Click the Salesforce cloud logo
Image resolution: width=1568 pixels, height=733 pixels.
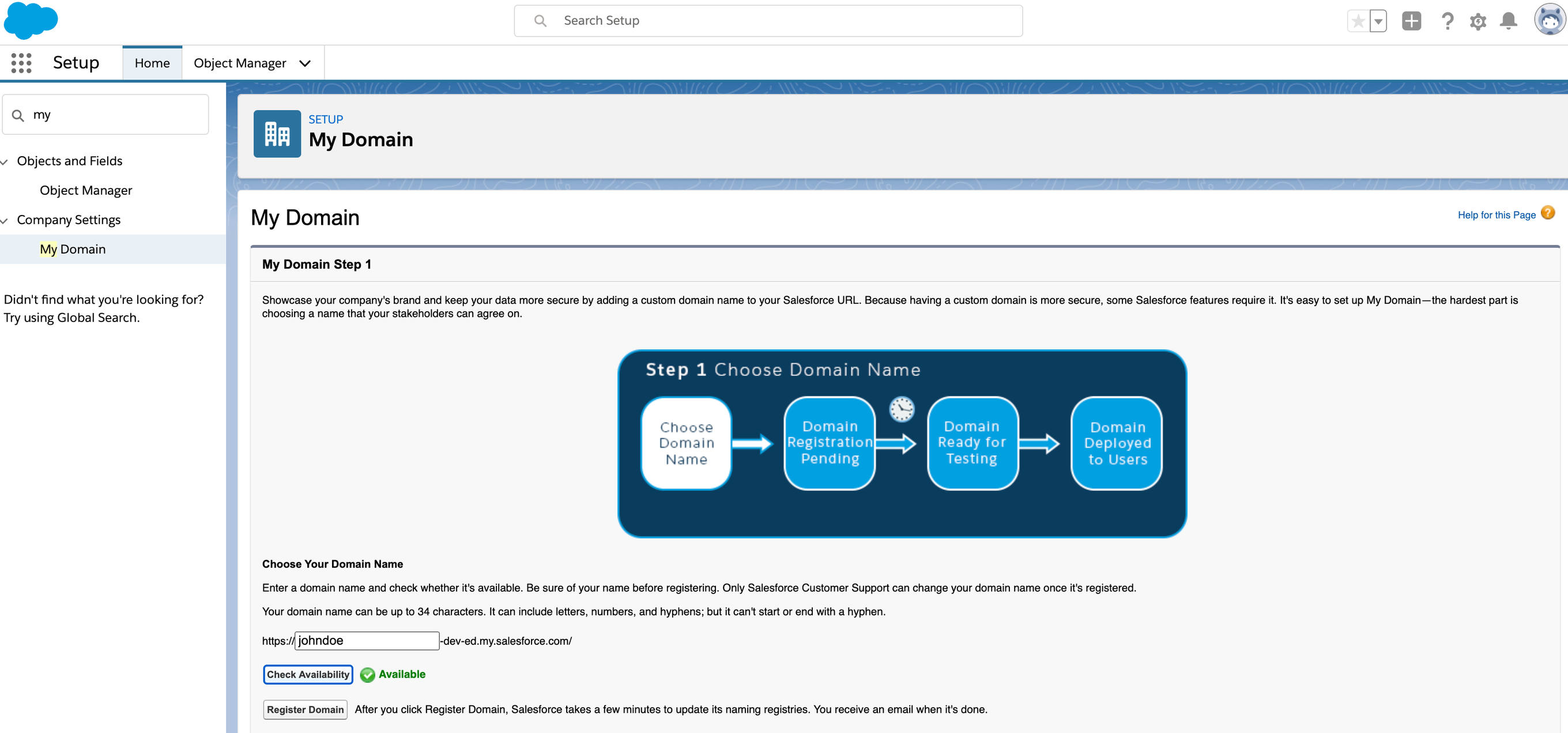pos(31,20)
